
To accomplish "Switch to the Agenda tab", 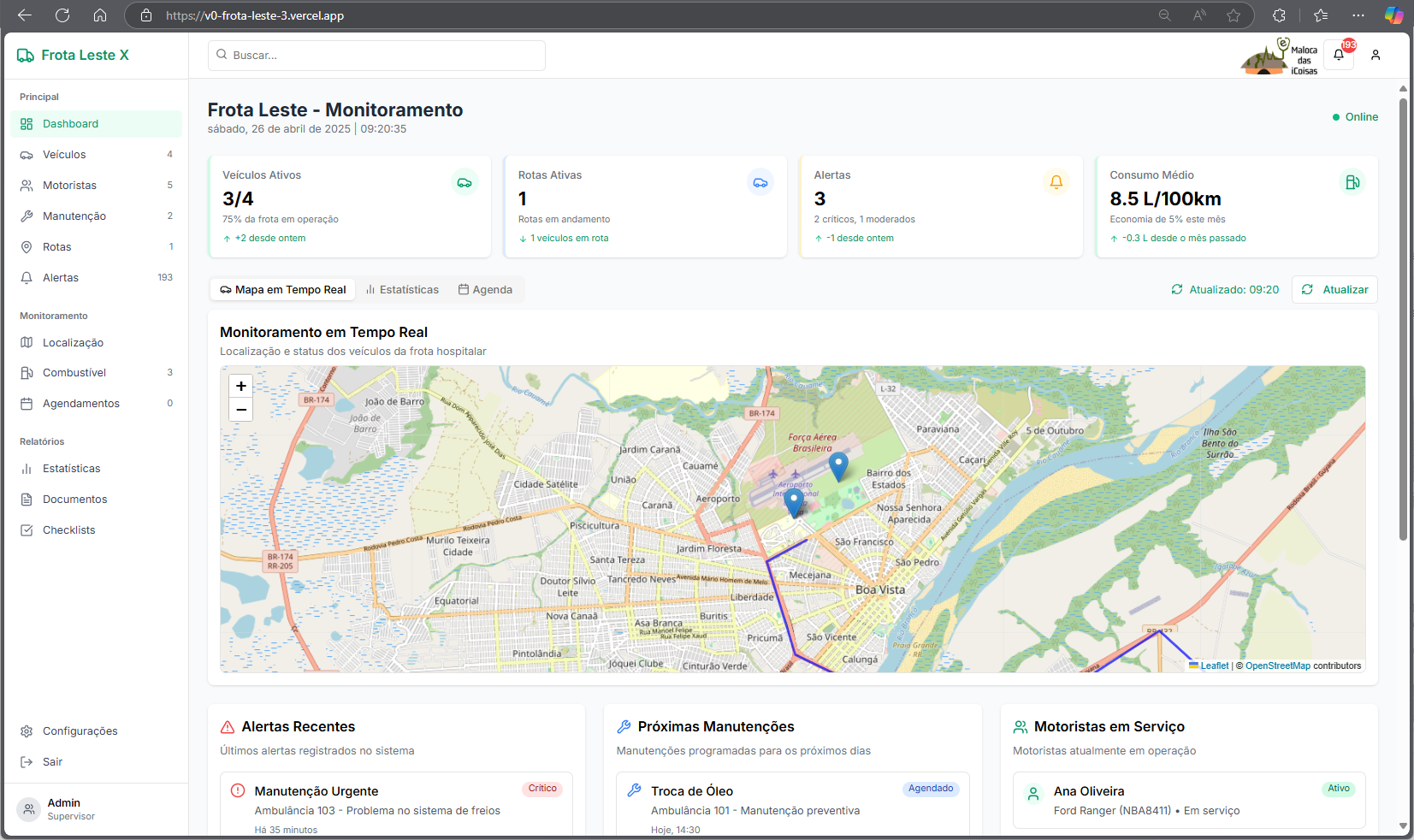I will point(485,290).
